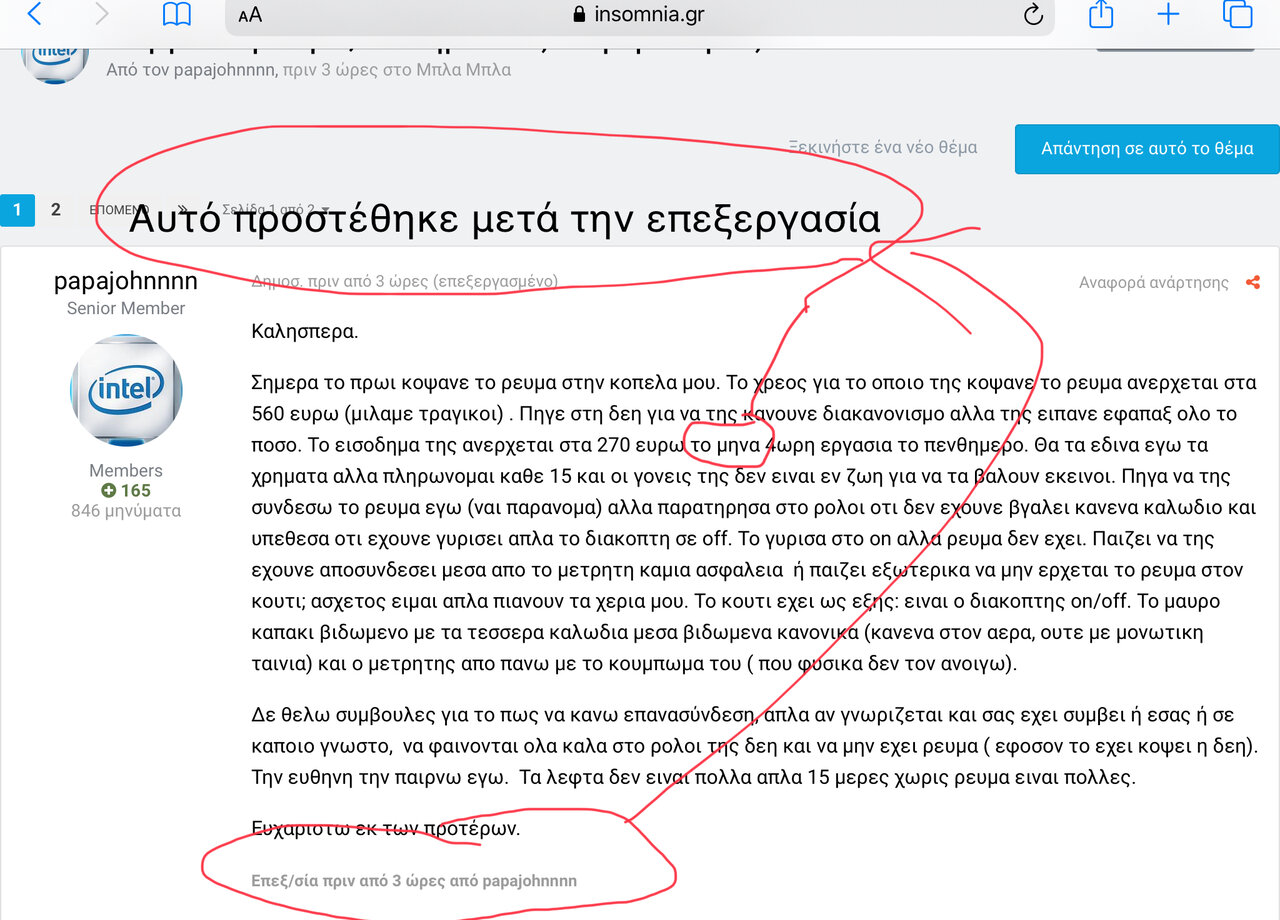
Task: Open the Safari bookmarks book icon
Action: click(x=177, y=15)
